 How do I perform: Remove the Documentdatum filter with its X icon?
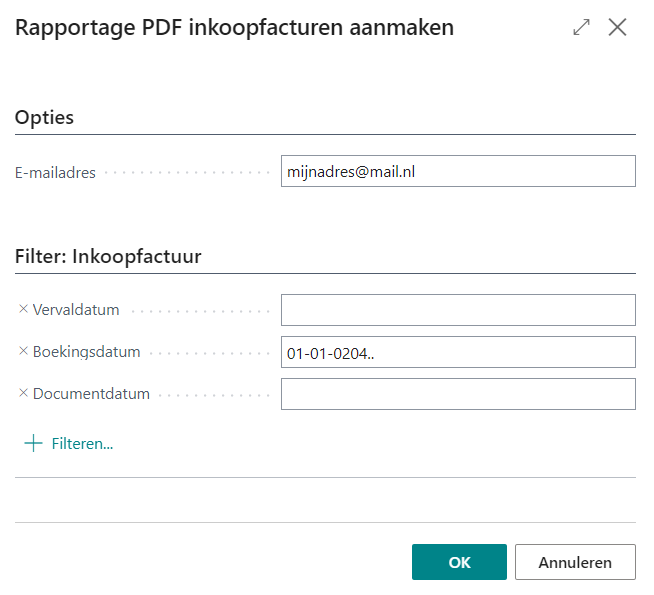click(x=24, y=394)
